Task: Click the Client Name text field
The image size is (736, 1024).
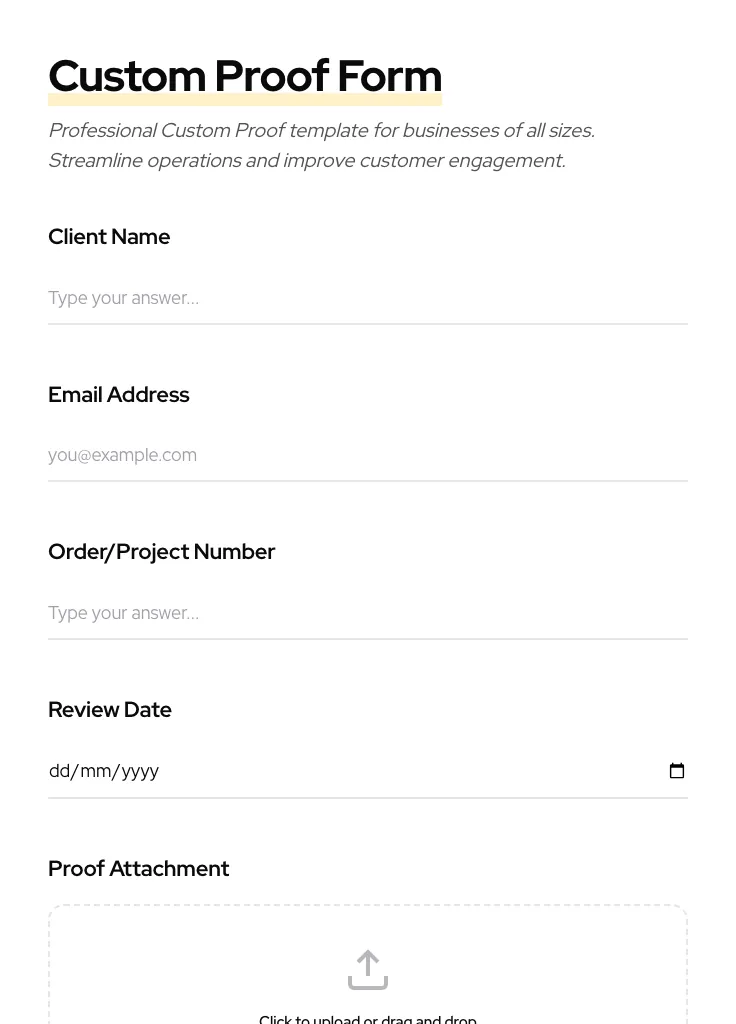Action: [x=368, y=298]
